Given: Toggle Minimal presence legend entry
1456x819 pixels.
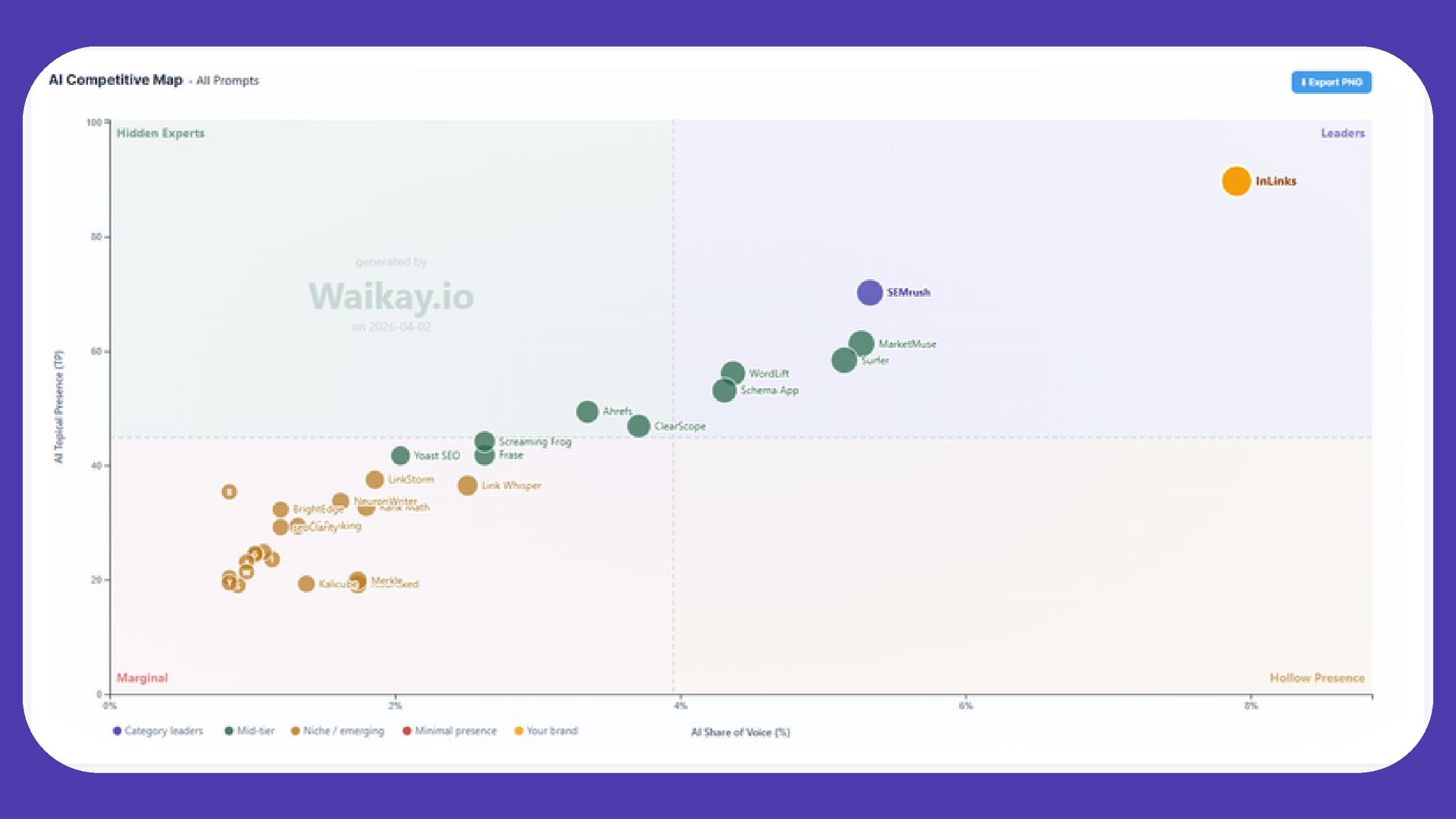Looking at the screenshot, I should [450, 731].
